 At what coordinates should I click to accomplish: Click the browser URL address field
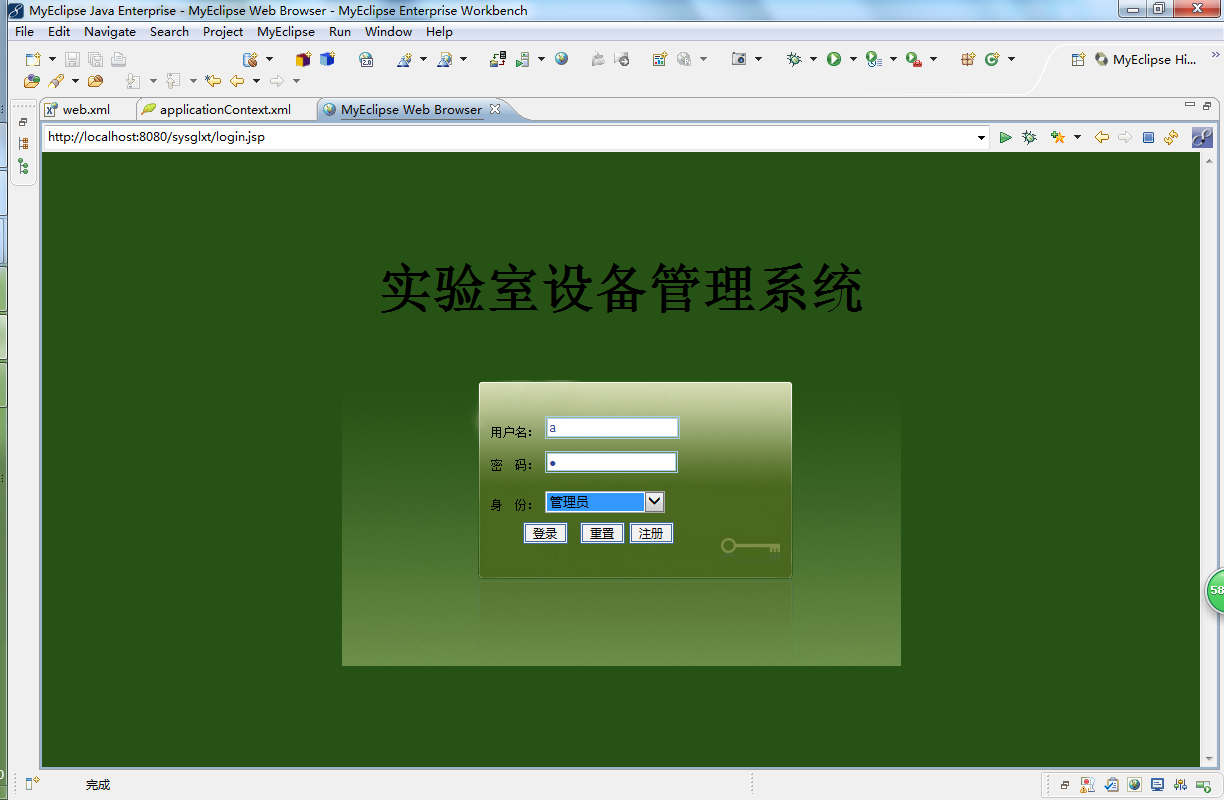tap(508, 137)
